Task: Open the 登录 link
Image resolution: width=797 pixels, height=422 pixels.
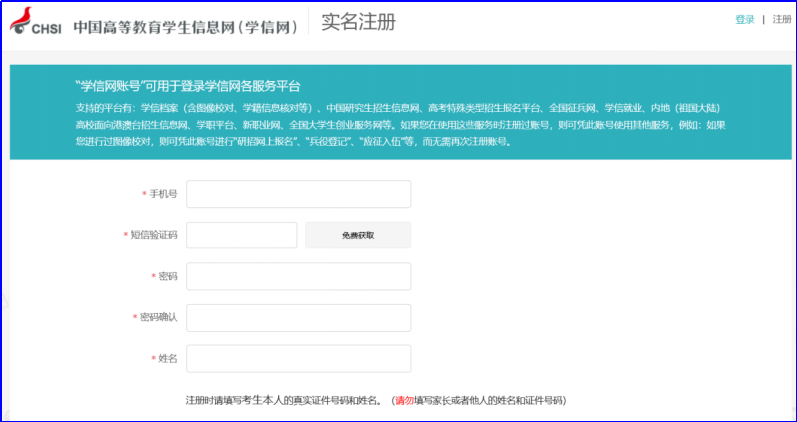Action: pyautogui.click(x=745, y=20)
